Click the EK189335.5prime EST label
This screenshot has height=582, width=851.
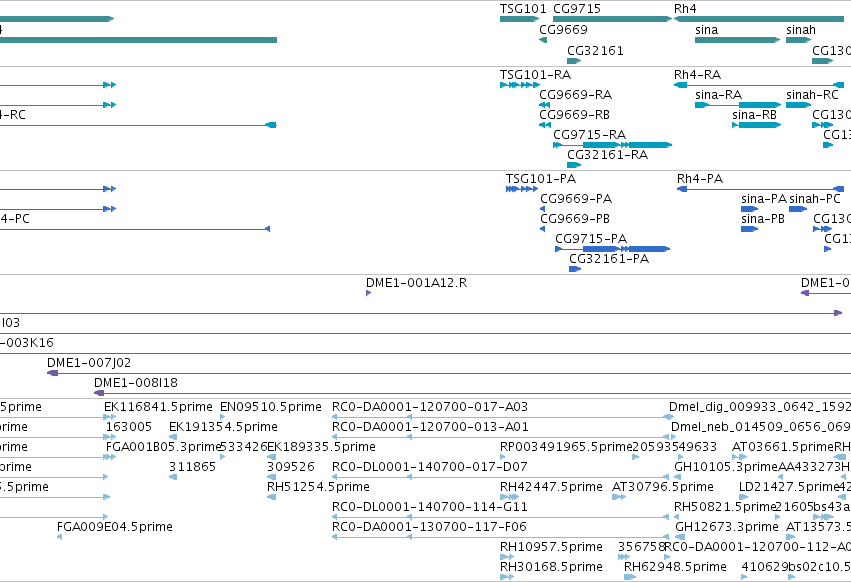321,447
